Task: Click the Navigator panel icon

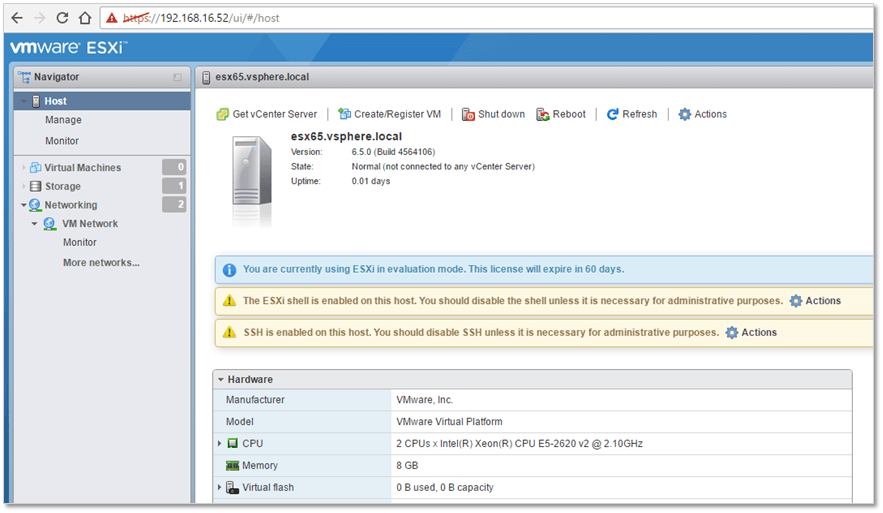Action: (x=24, y=77)
